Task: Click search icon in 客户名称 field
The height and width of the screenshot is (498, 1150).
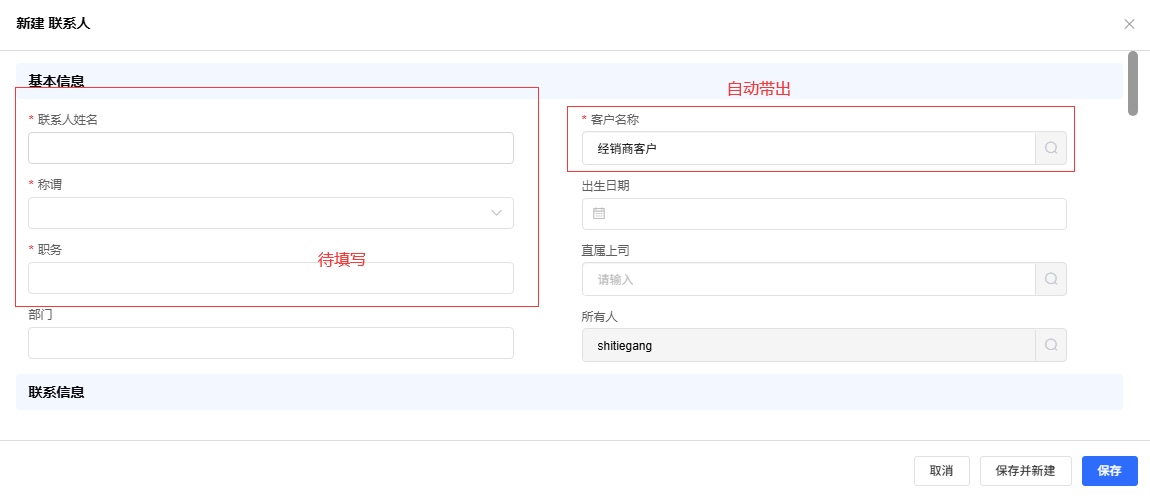Action: point(1051,148)
